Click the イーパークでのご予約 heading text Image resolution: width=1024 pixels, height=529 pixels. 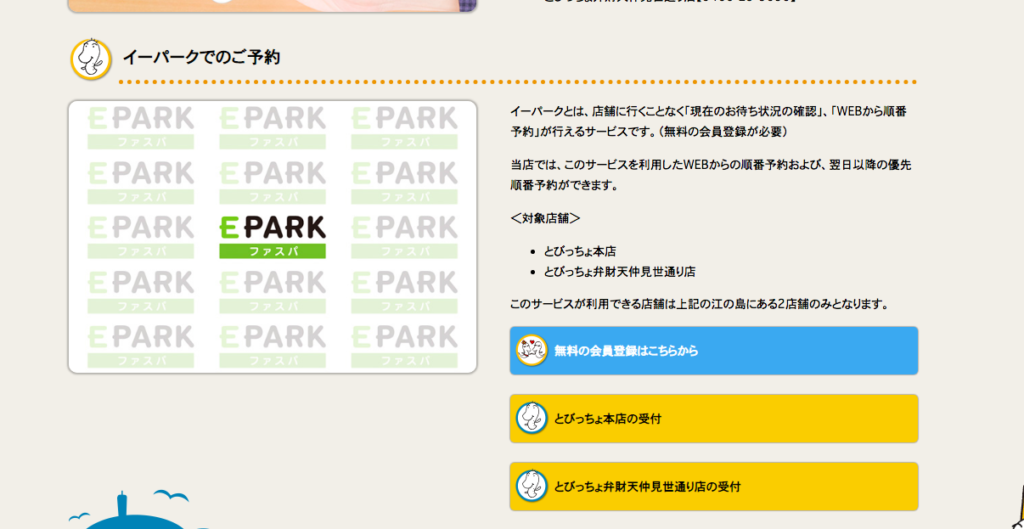(201, 57)
